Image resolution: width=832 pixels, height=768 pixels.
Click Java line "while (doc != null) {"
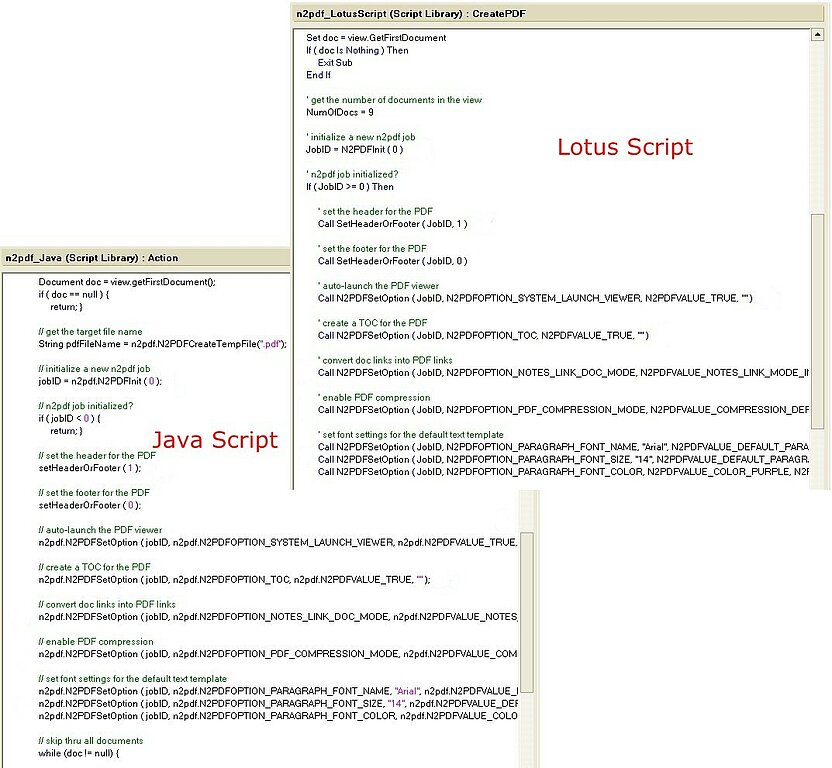click(79, 753)
